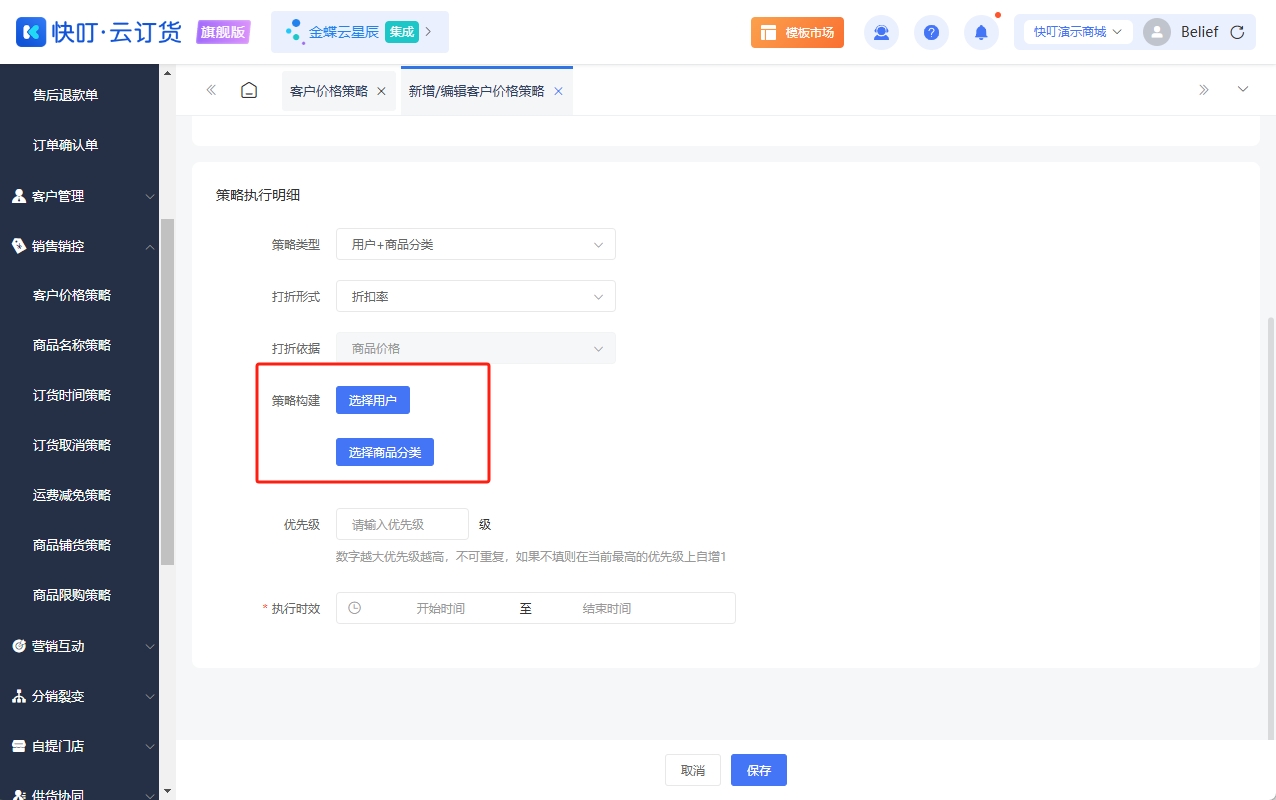Click the 营销互动 target icon

click(x=18, y=646)
